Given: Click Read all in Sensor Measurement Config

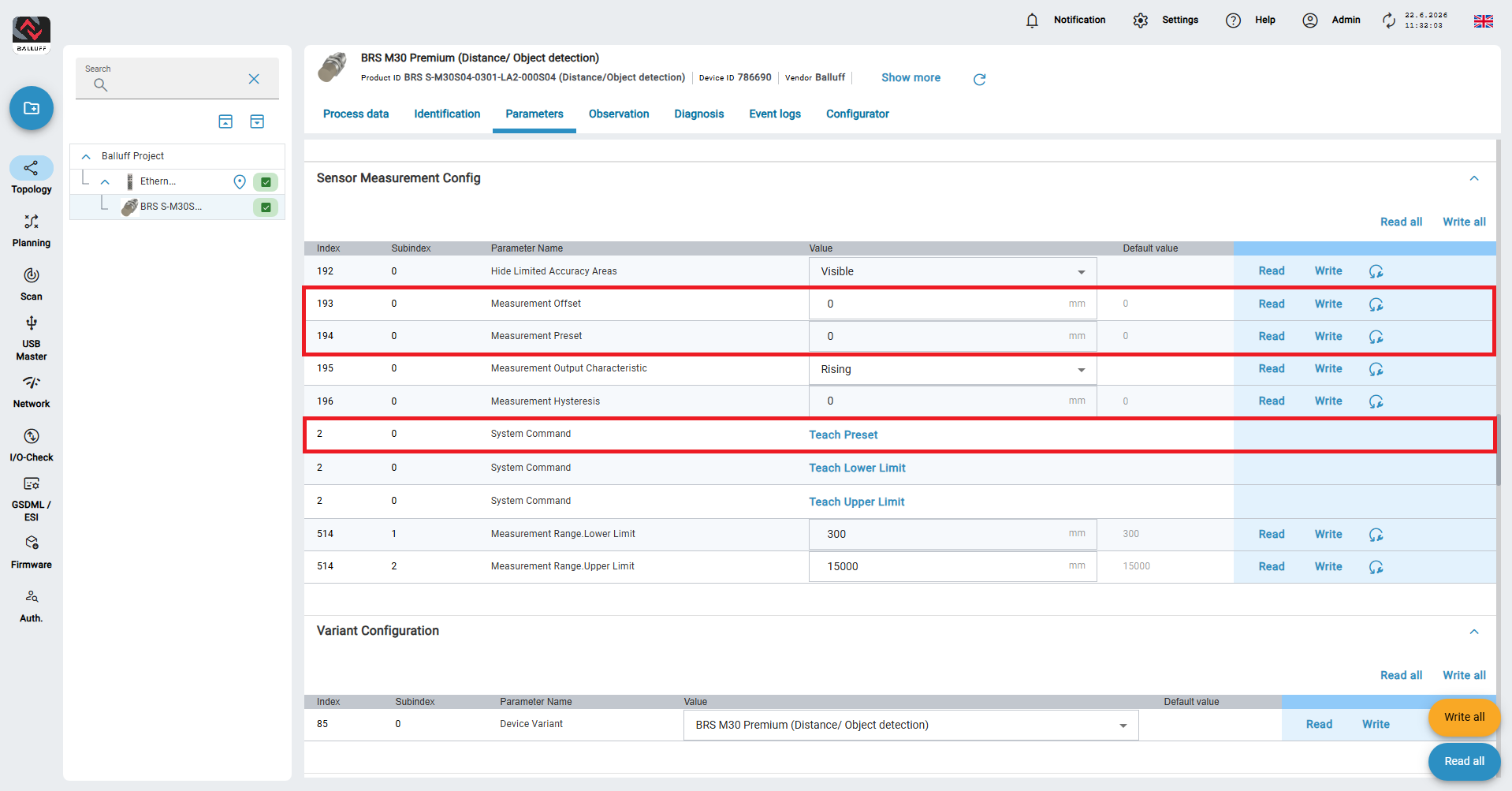Looking at the screenshot, I should click(x=1401, y=222).
